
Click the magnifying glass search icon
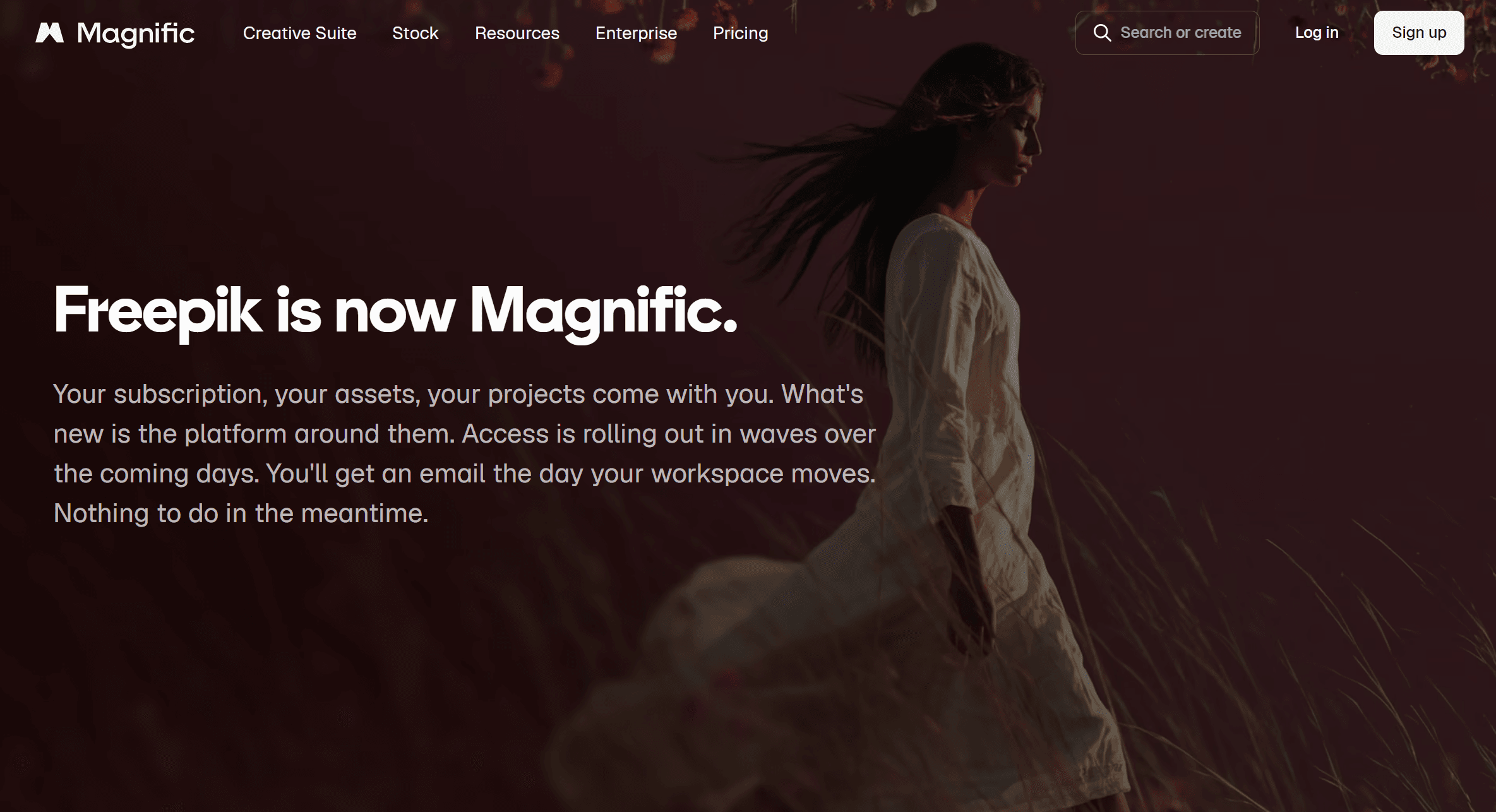tap(1102, 33)
